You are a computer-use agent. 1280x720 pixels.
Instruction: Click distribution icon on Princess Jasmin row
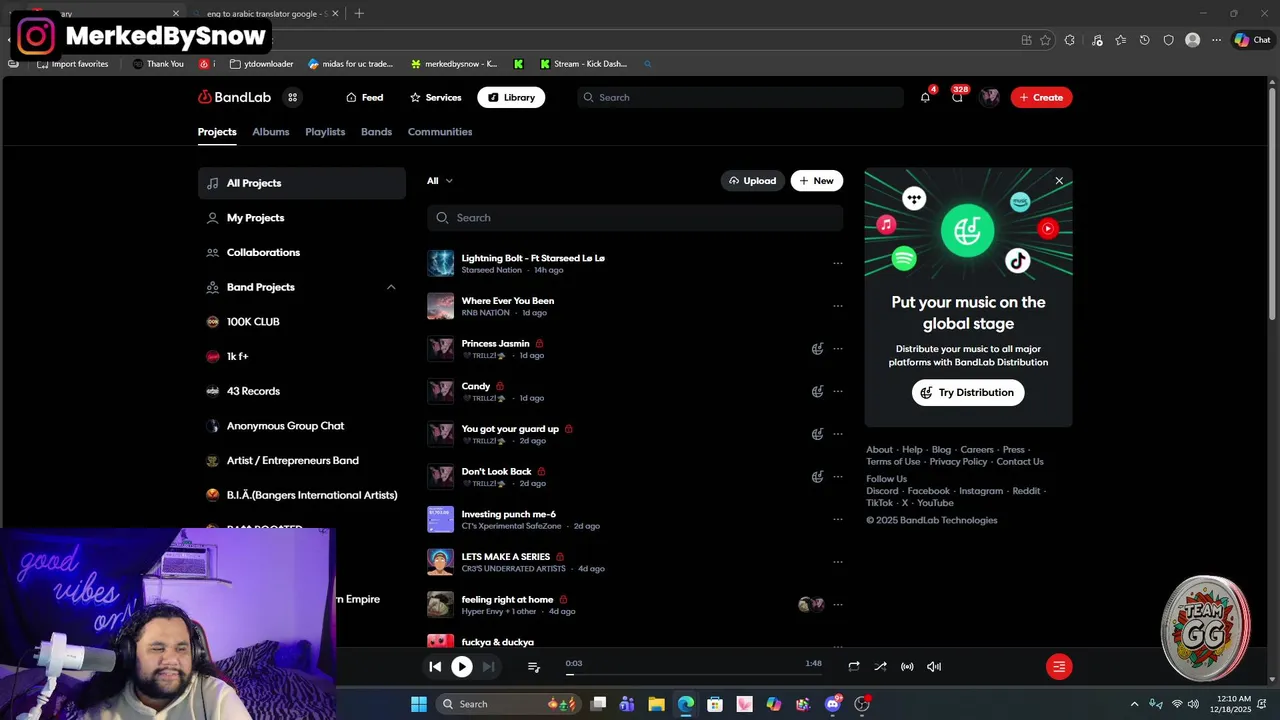click(817, 349)
